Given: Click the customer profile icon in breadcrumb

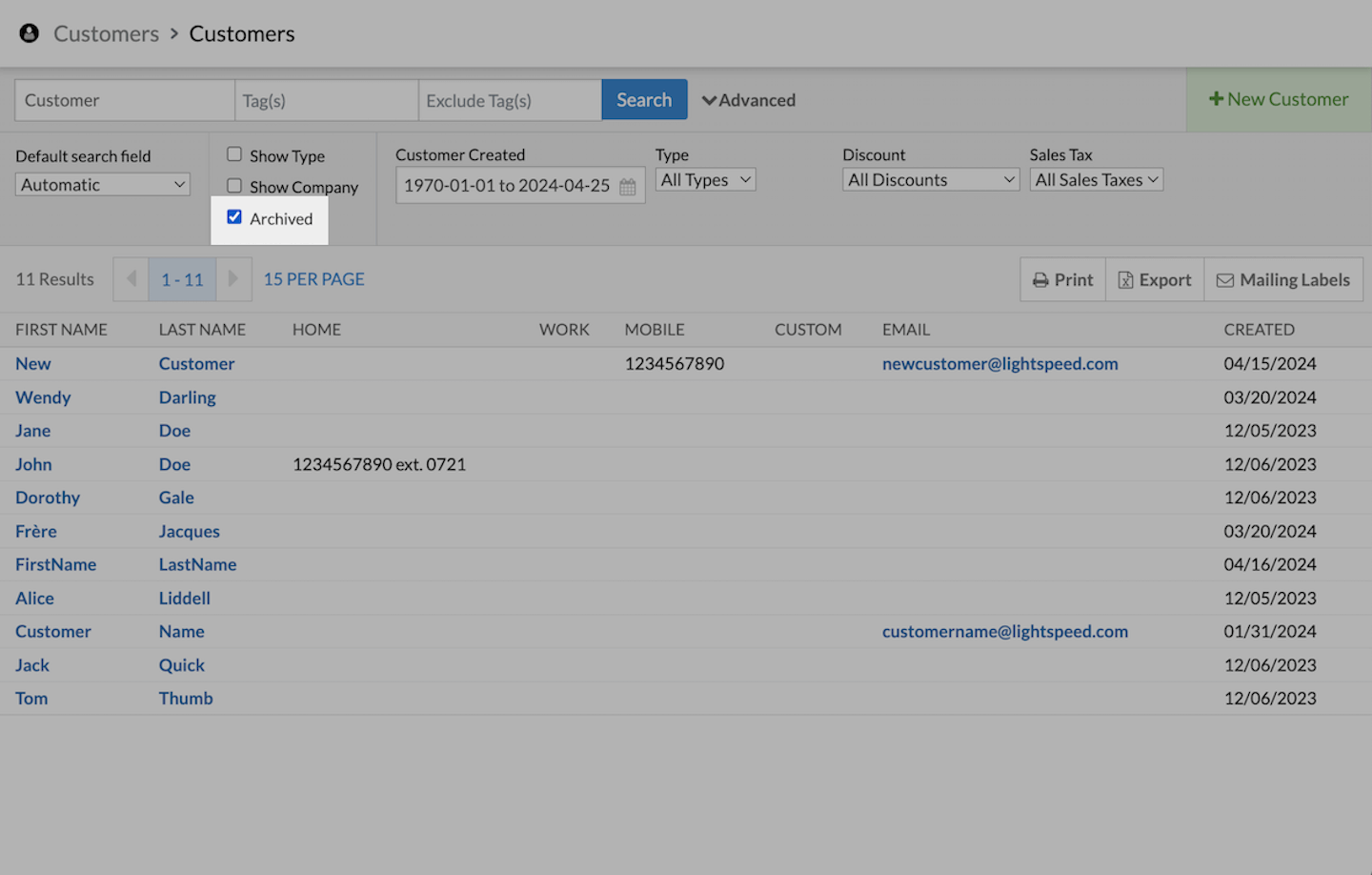Looking at the screenshot, I should point(30,33).
